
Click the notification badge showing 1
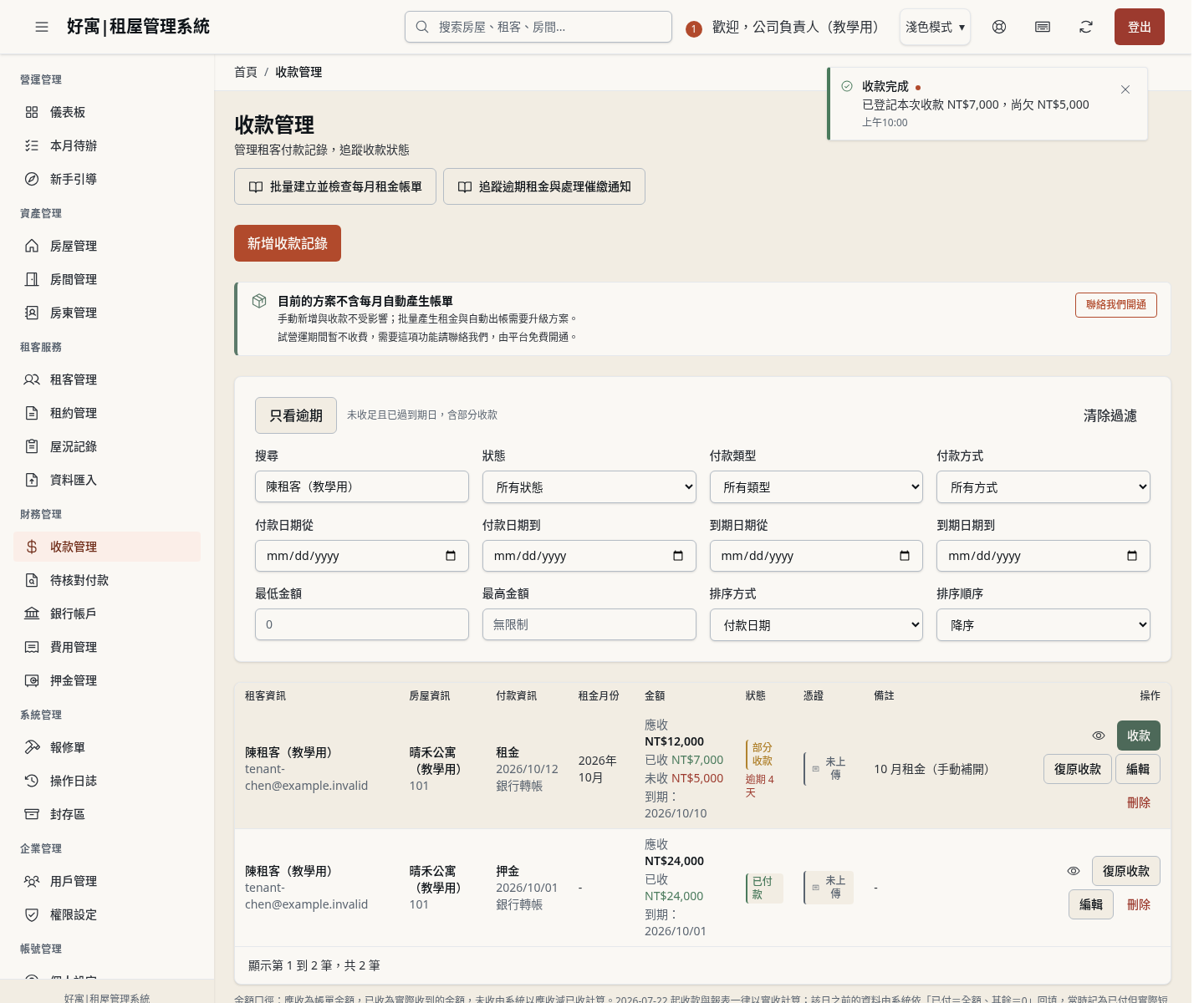[x=693, y=29]
